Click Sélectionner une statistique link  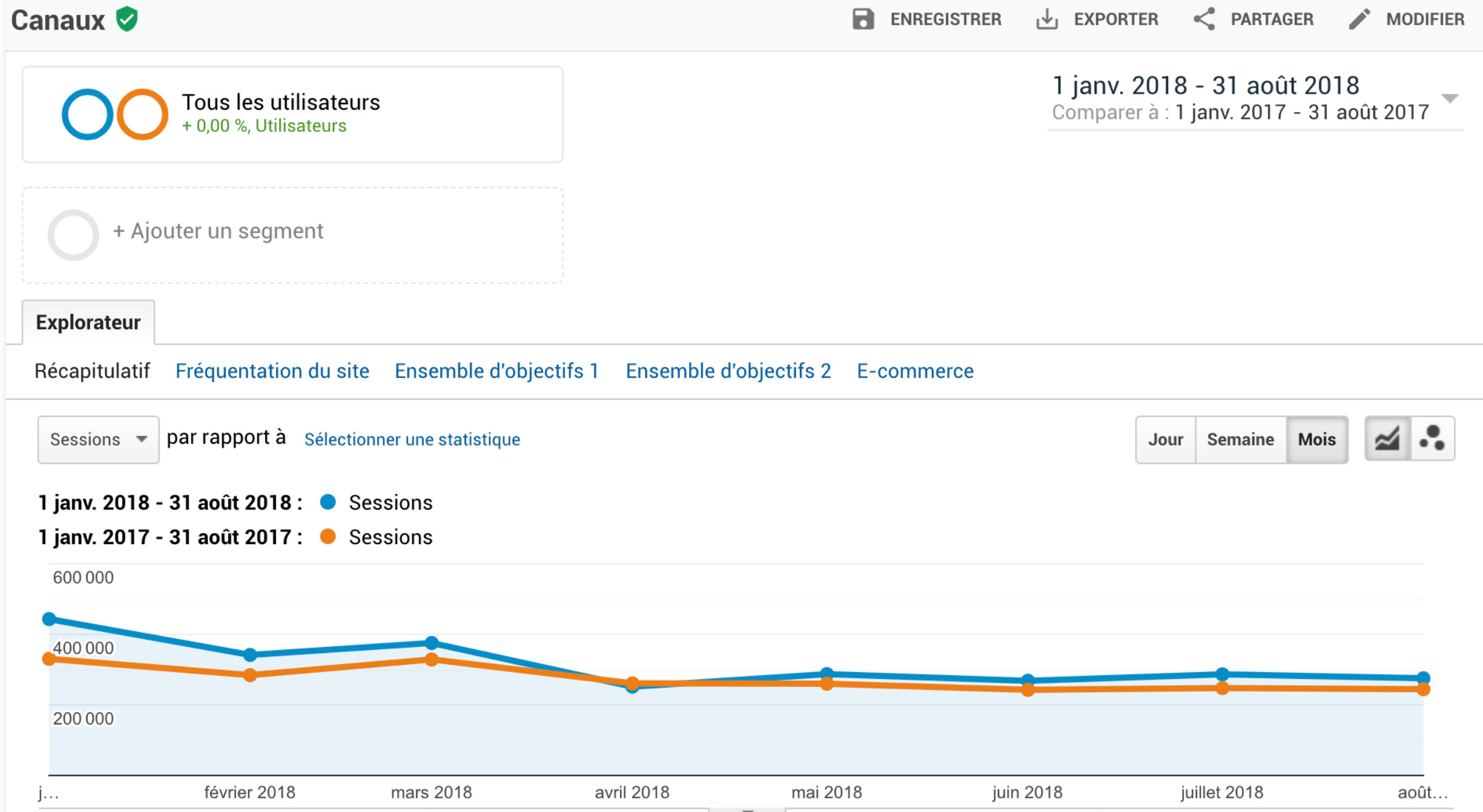412,439
